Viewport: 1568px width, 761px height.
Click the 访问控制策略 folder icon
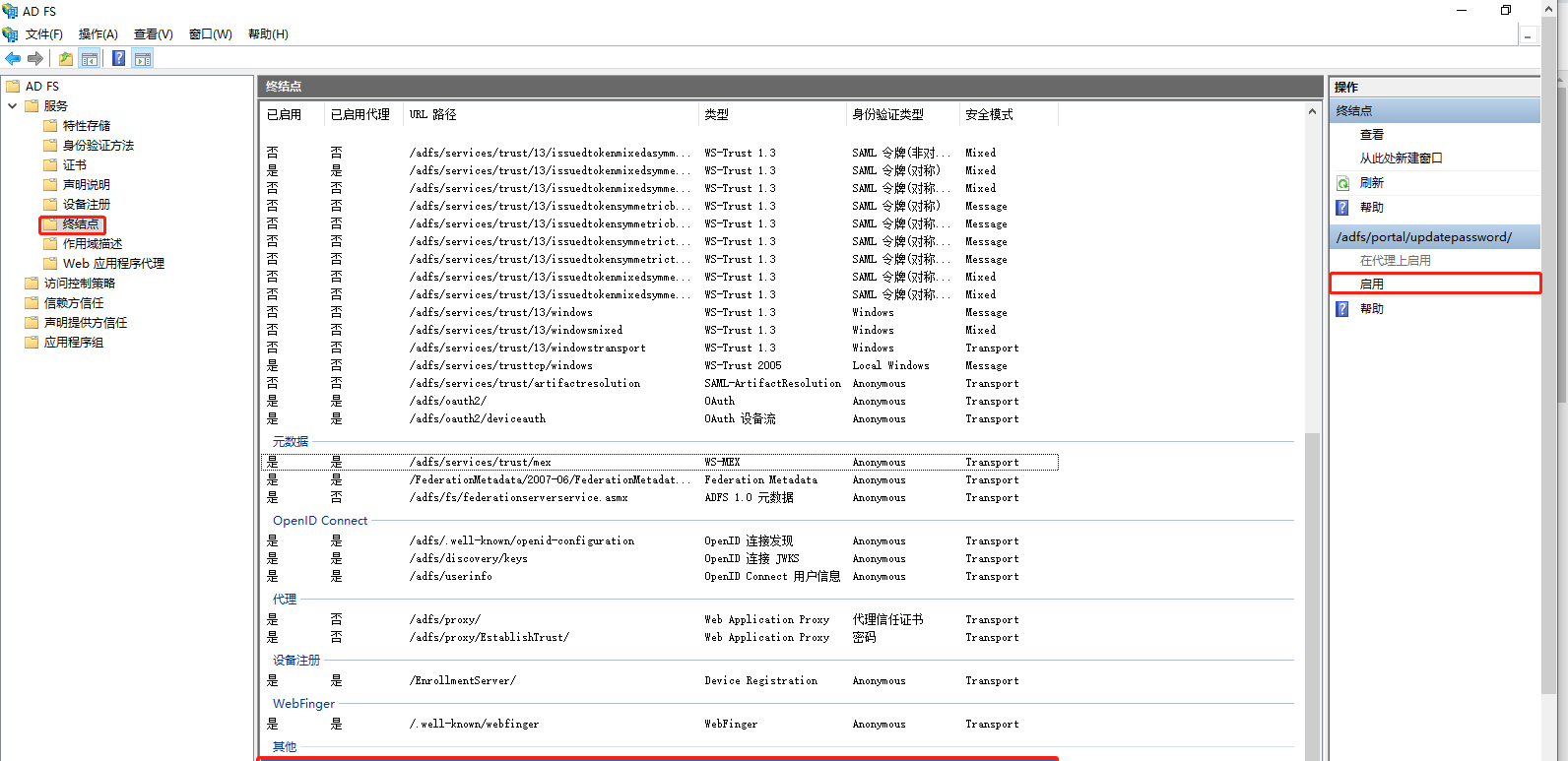coord(32,284)
